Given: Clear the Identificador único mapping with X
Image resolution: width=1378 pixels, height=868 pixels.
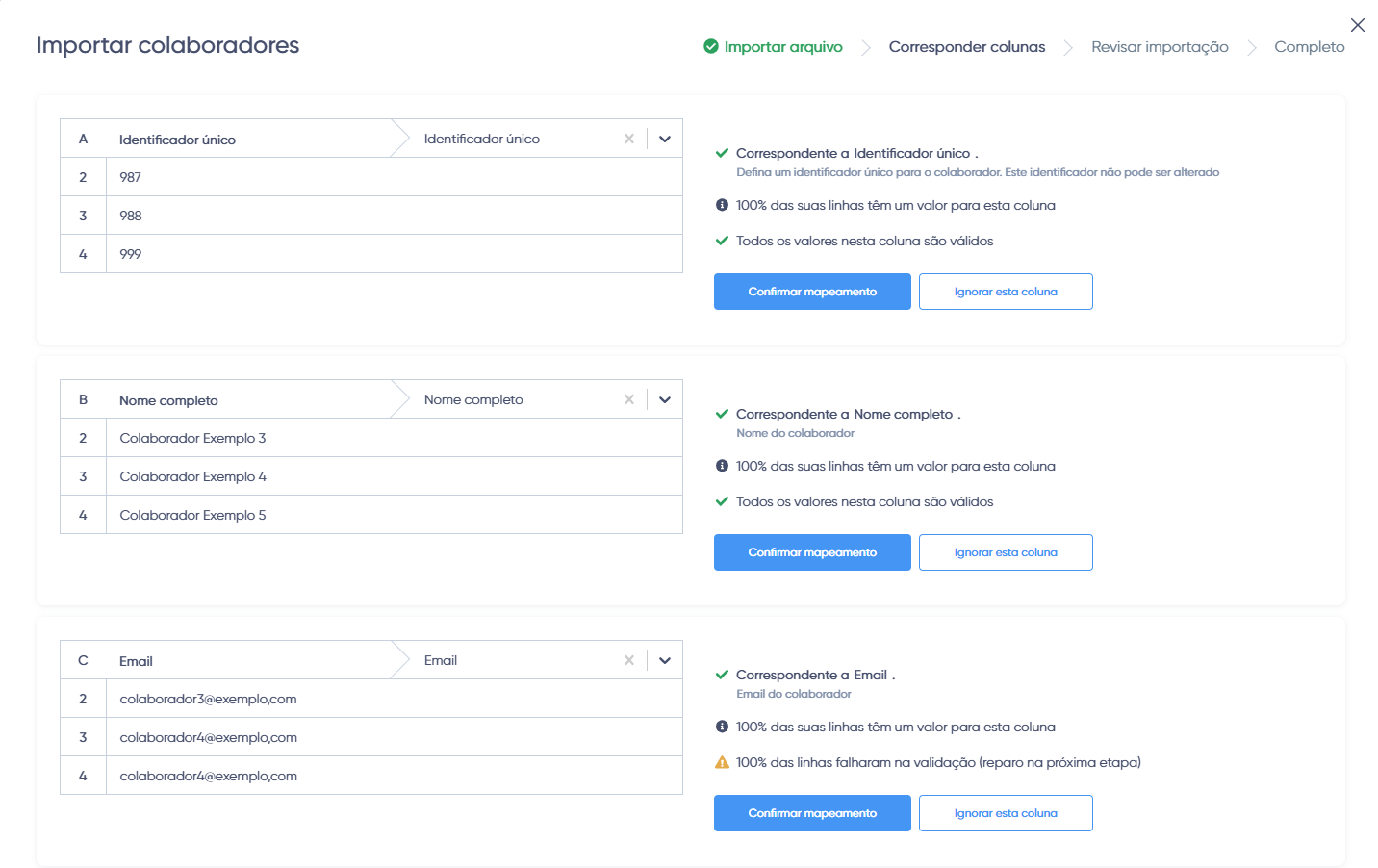Looking at the screenshot, I should 629,139.
